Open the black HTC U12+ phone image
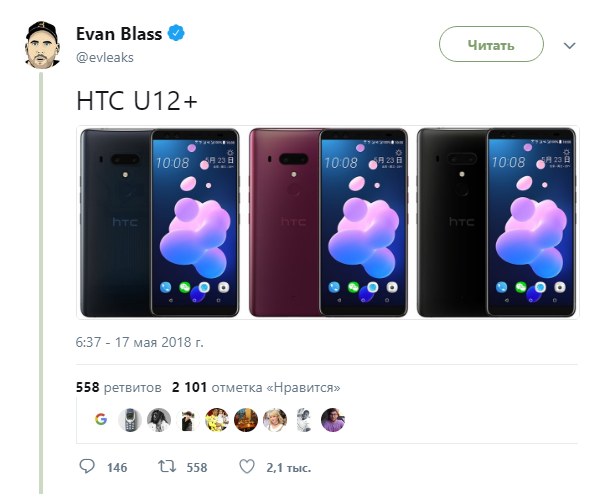The image size is (598, 494). click(x=496, y=223)
